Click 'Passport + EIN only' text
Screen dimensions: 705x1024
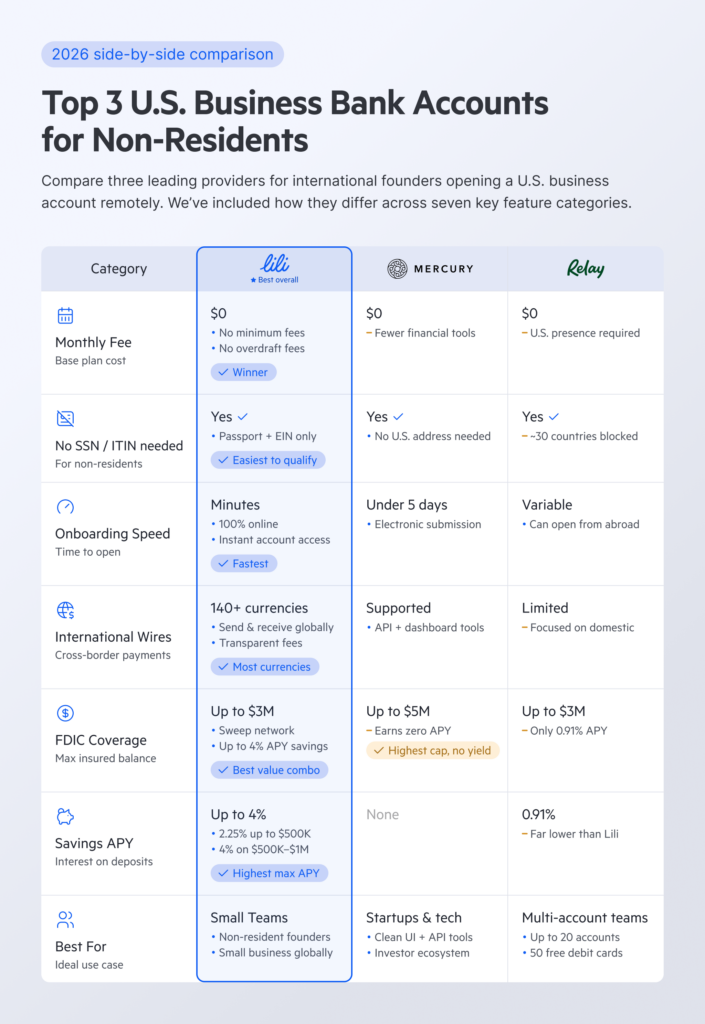(268, 436)
